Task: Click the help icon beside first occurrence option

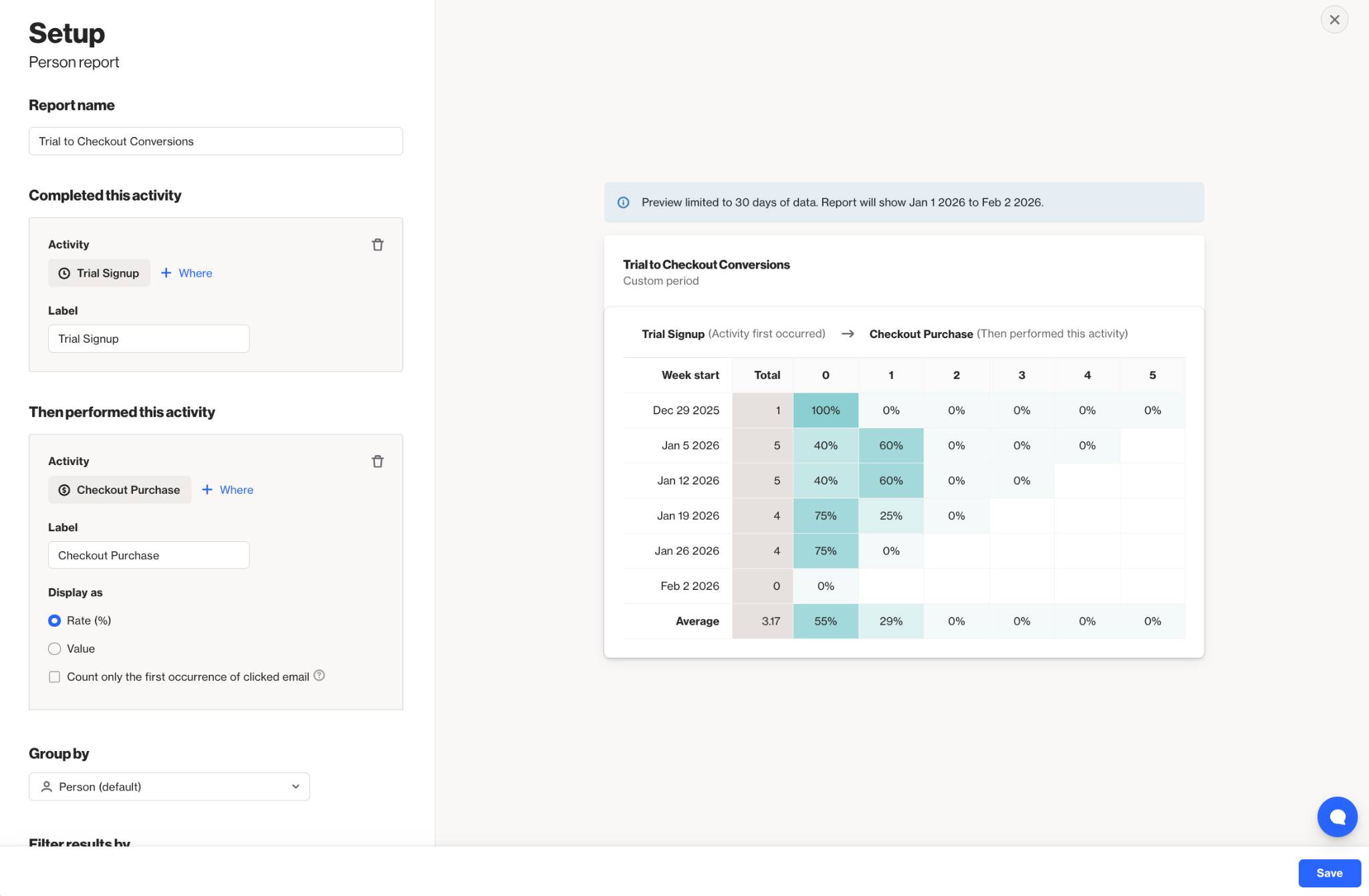Action: point(320,676)
